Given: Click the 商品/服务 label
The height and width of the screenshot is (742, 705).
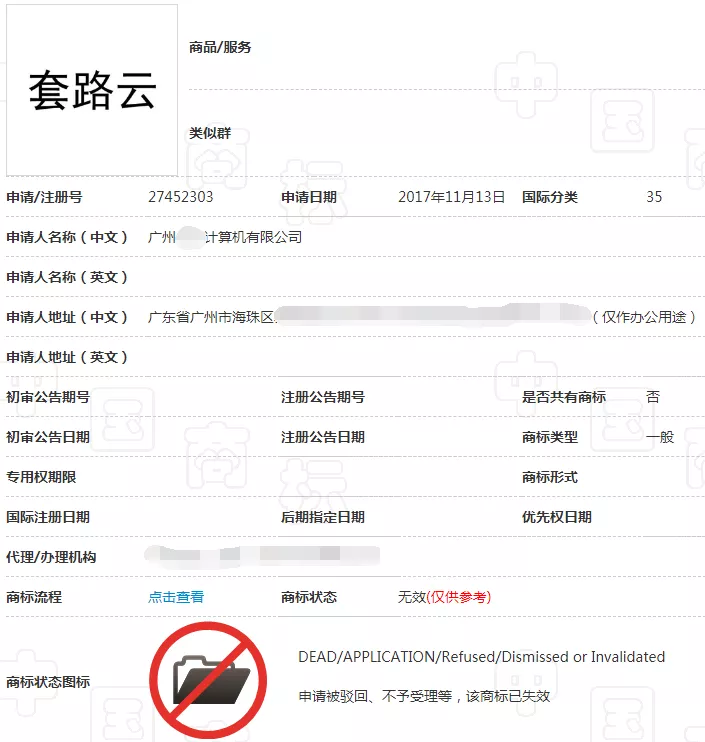Looking at the screenshot, I should coord(220,47).
